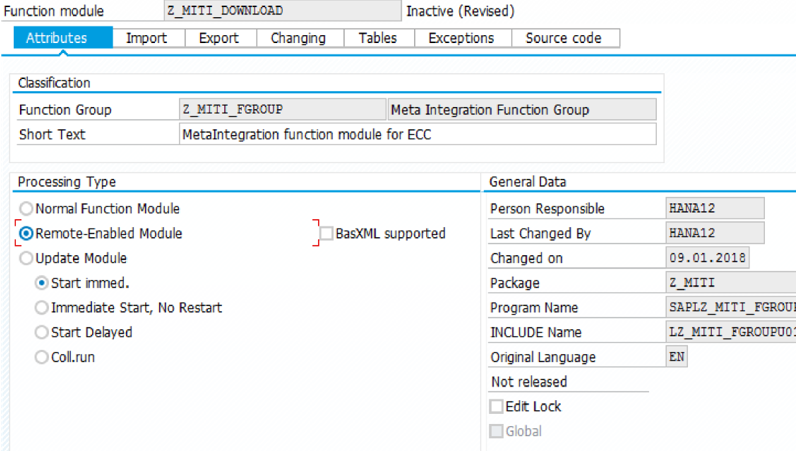Click the Function module name field
Screen dimensions: 807x451
[x=281, y=12]
